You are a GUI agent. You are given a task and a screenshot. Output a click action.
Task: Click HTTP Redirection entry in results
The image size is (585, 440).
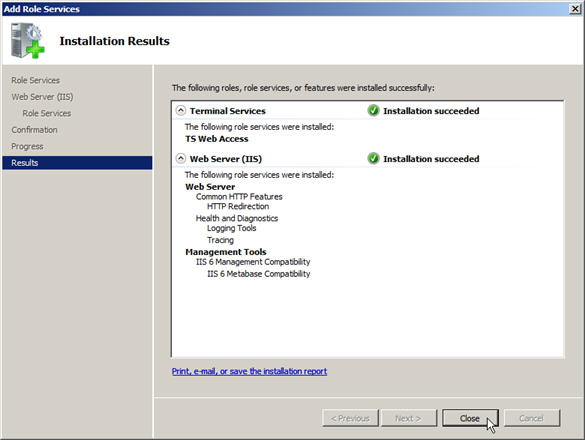(x=238, y=206)
